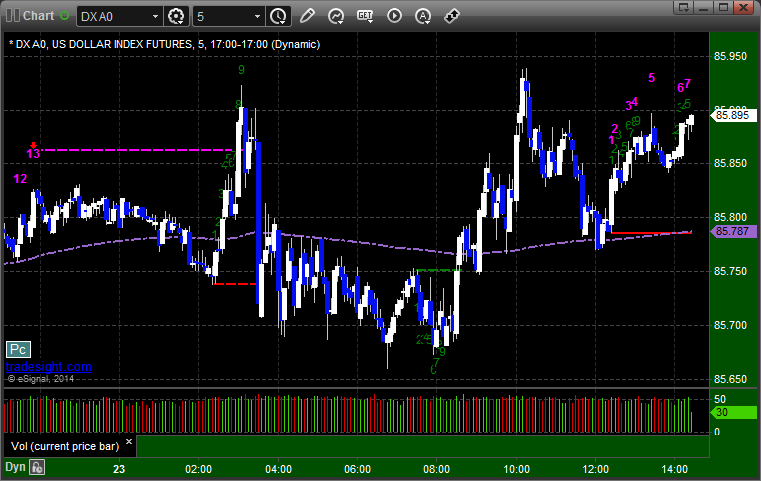761x481 pixels.
Task: Click the green 9 count above the 03:00 peak
Action: tap(241, 70)
